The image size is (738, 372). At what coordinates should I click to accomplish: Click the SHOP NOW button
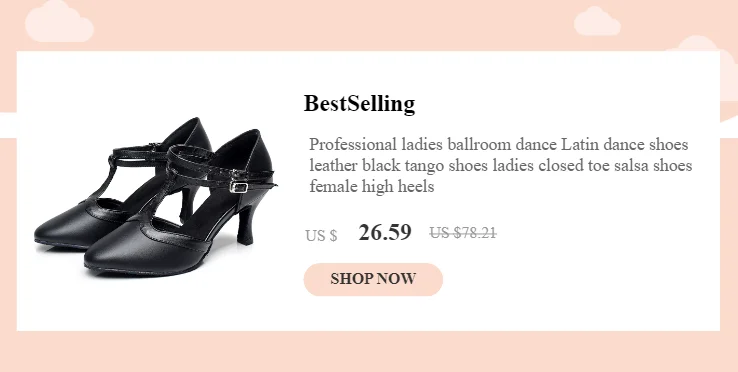tap(373, 279)
